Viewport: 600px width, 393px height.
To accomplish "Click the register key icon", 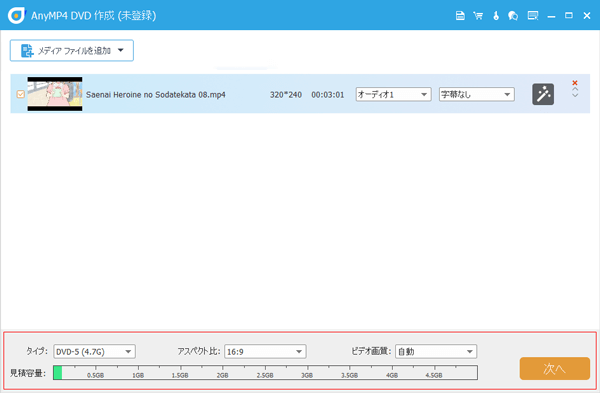I will (496, 16).
